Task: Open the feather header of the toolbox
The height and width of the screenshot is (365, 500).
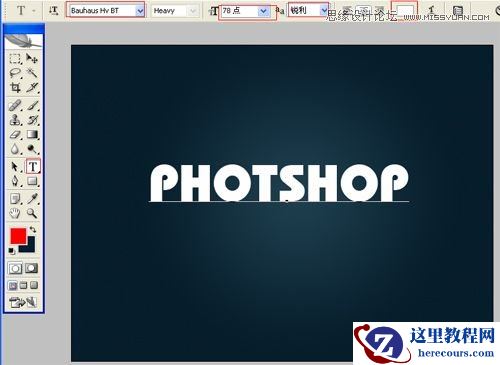Action: pos(23,41)
